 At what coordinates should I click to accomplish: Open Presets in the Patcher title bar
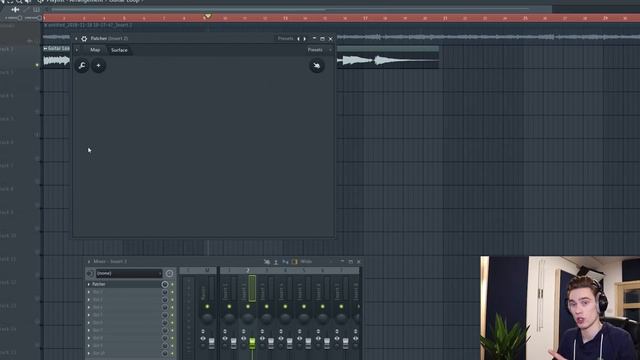pyautogui.click(x=285, y=38)
